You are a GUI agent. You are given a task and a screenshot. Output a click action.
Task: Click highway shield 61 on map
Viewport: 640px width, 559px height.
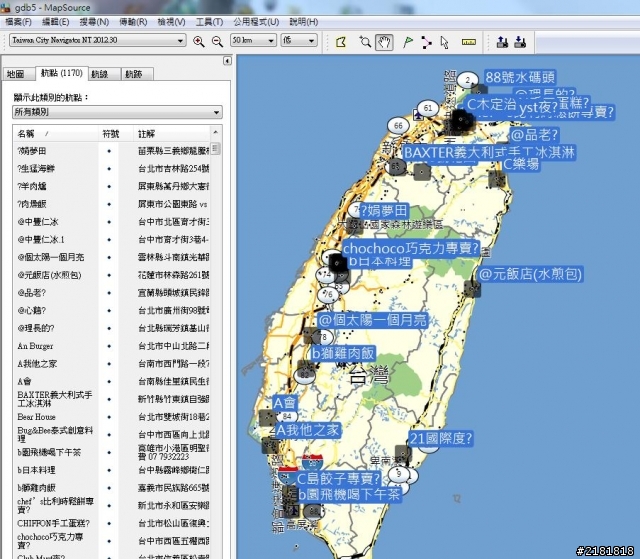(427, 109)
